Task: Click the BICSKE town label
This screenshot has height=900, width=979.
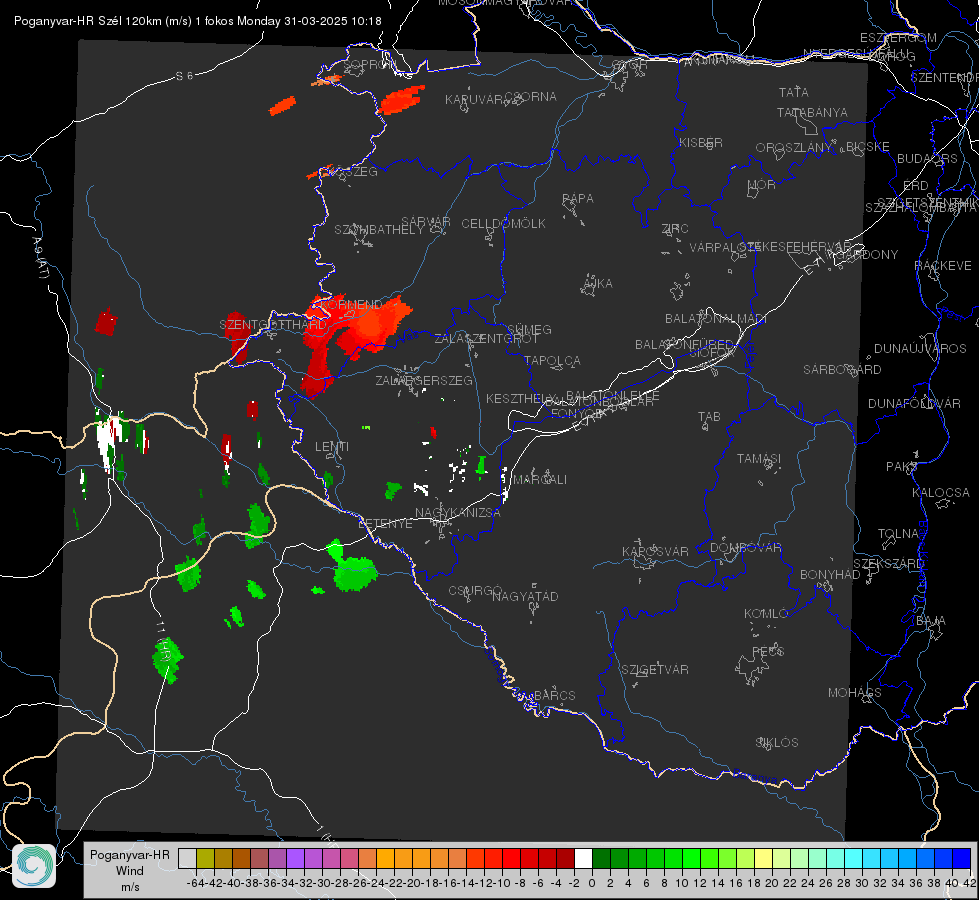Action: coord(867,146)
